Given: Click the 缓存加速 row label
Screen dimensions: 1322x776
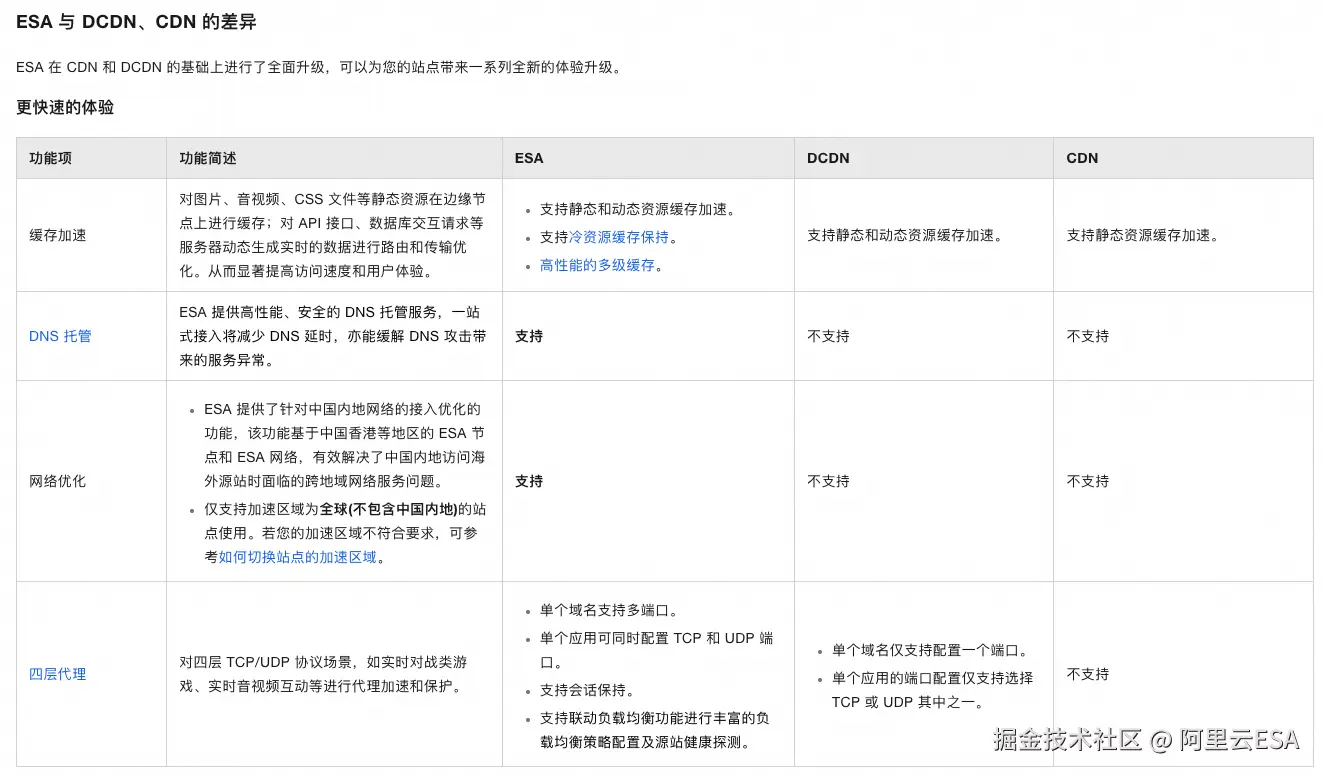Looking at the screenshot, I should [x=58, y=235].
